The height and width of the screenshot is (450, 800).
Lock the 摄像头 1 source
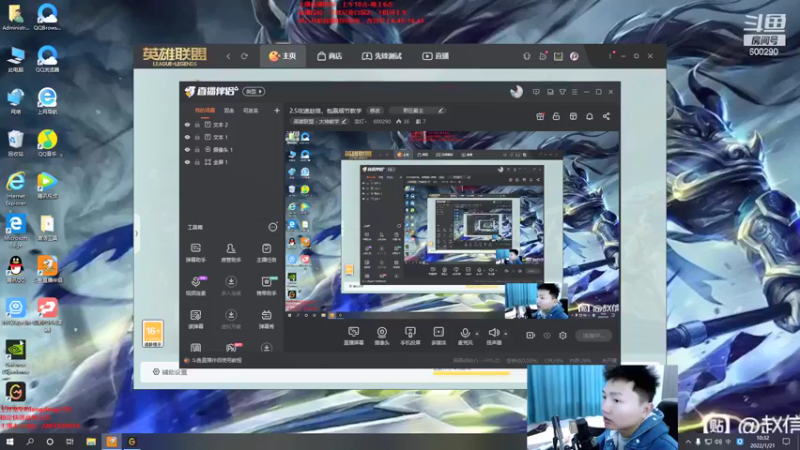197,149
